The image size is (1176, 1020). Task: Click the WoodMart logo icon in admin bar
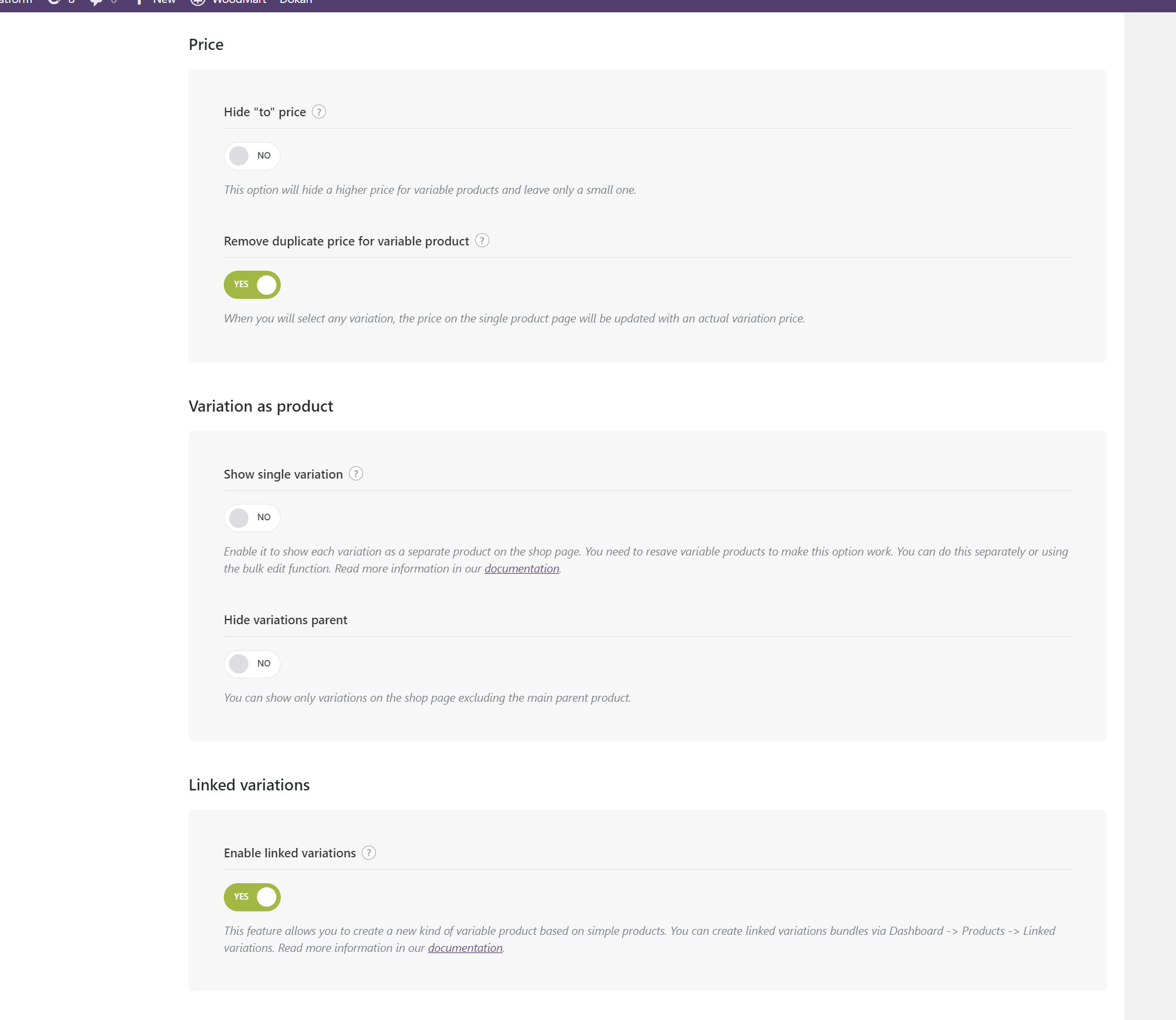click(x=198, y=2)
